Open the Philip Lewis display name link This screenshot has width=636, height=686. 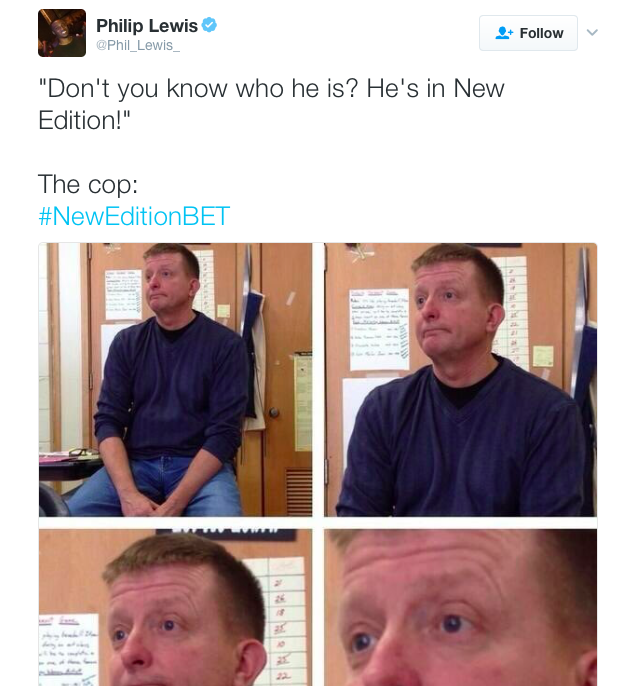(147, 25)
